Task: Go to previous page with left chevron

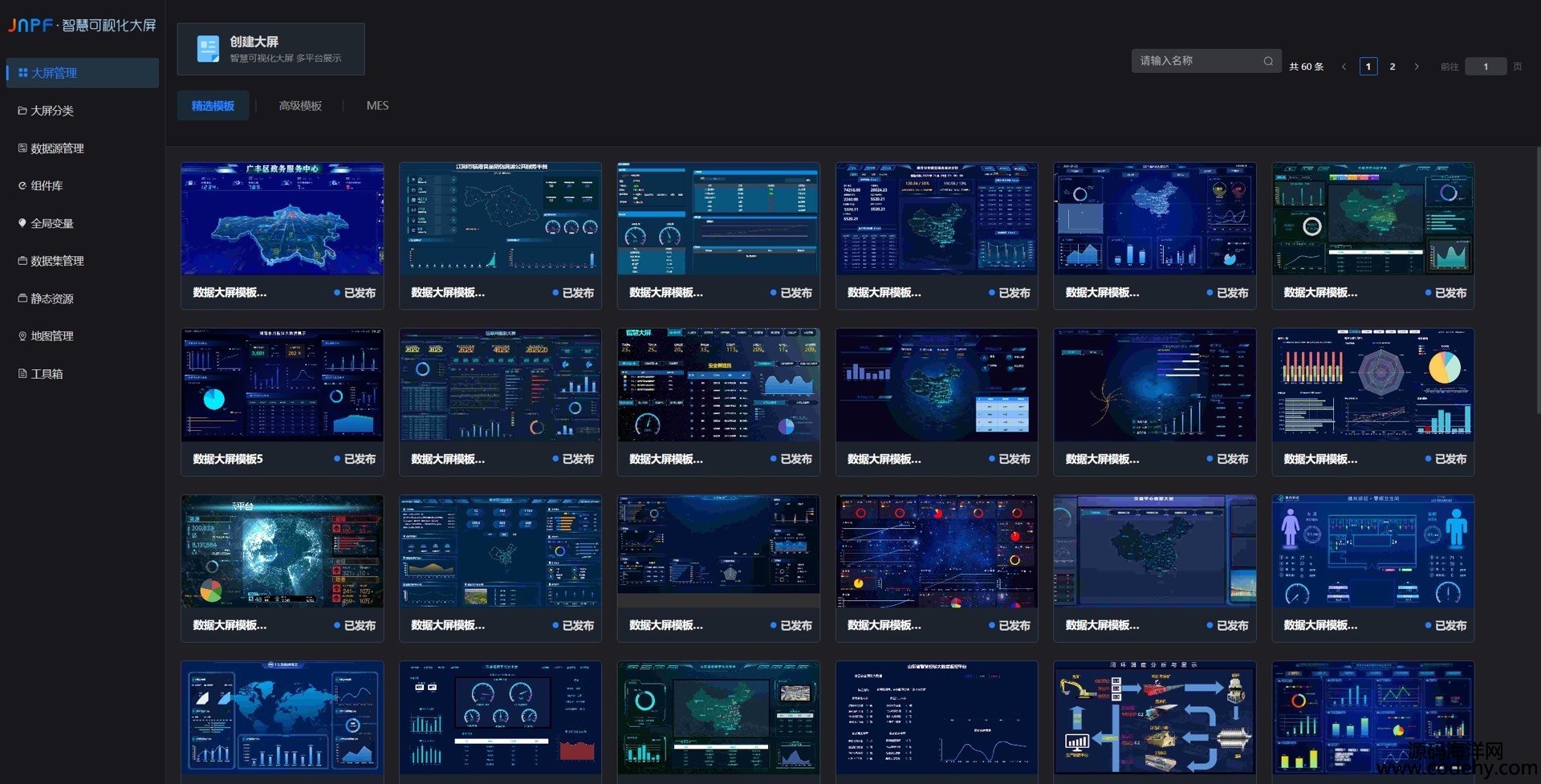Action: point(1344,67)
